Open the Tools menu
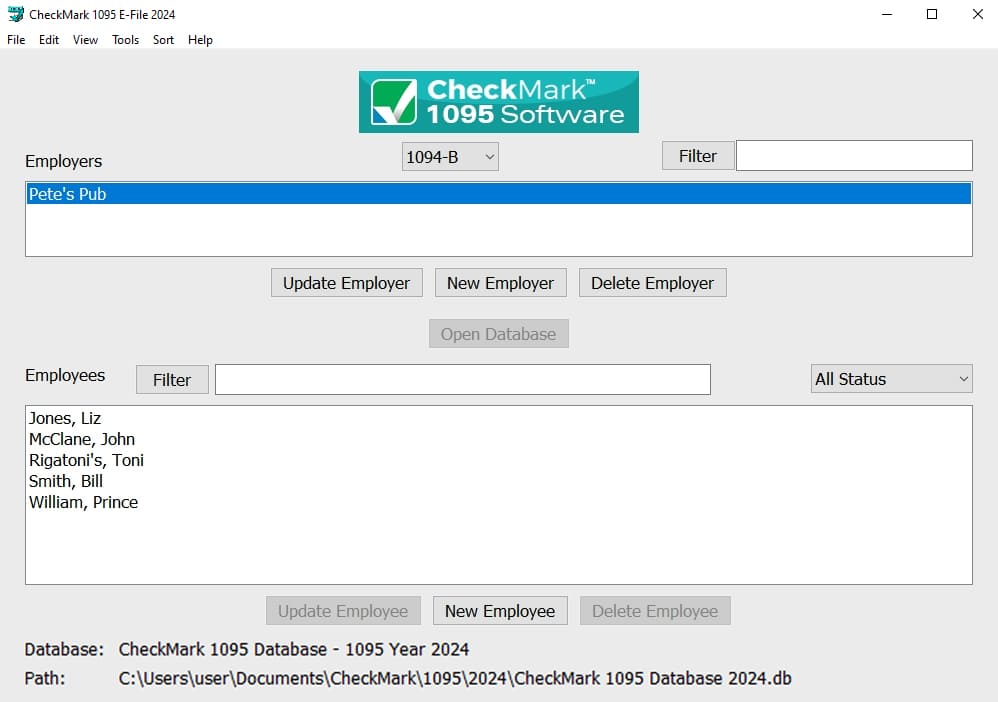998x702 pixels. [125, 40]
